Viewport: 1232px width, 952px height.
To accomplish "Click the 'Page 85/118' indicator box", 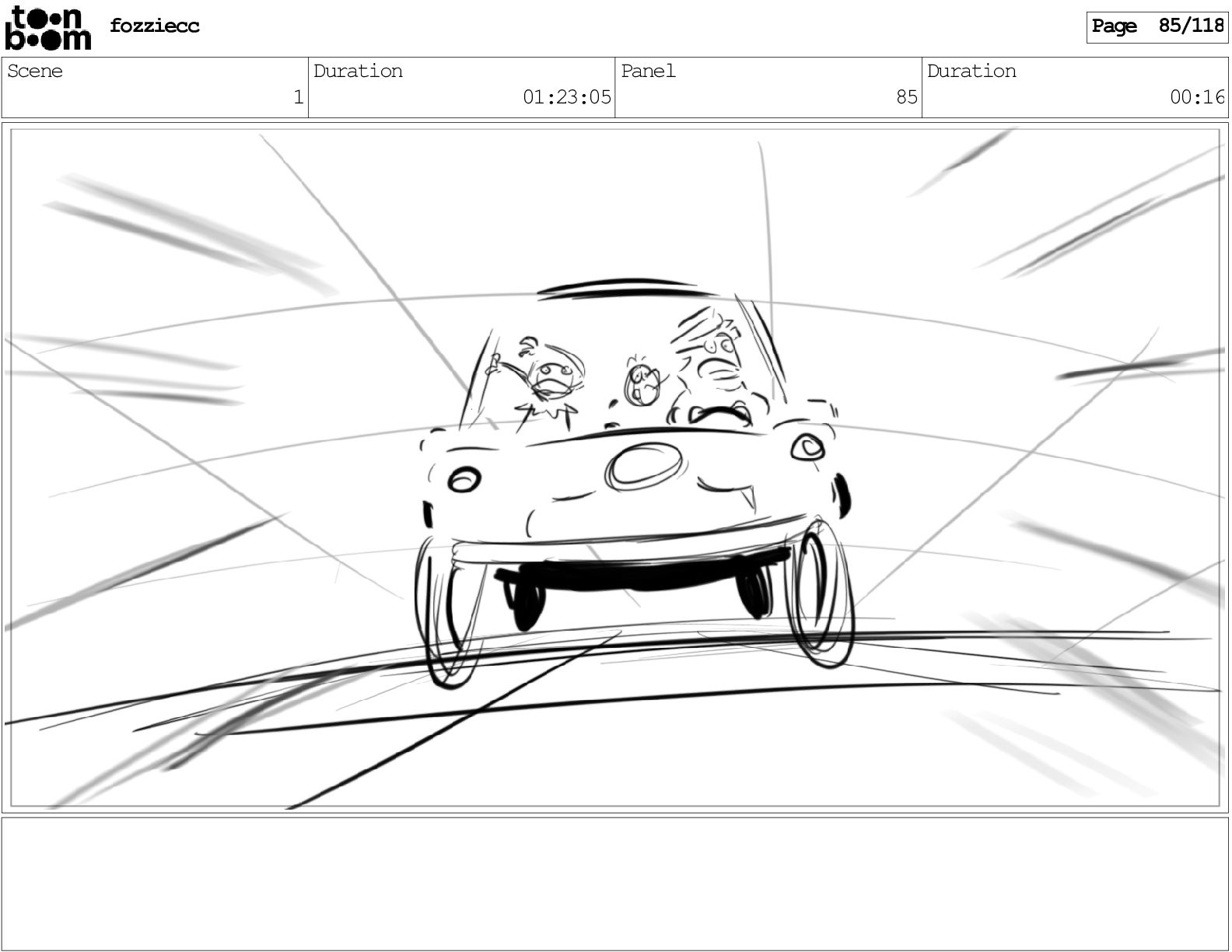I will pyautogui.click(x=1157, y=27).
